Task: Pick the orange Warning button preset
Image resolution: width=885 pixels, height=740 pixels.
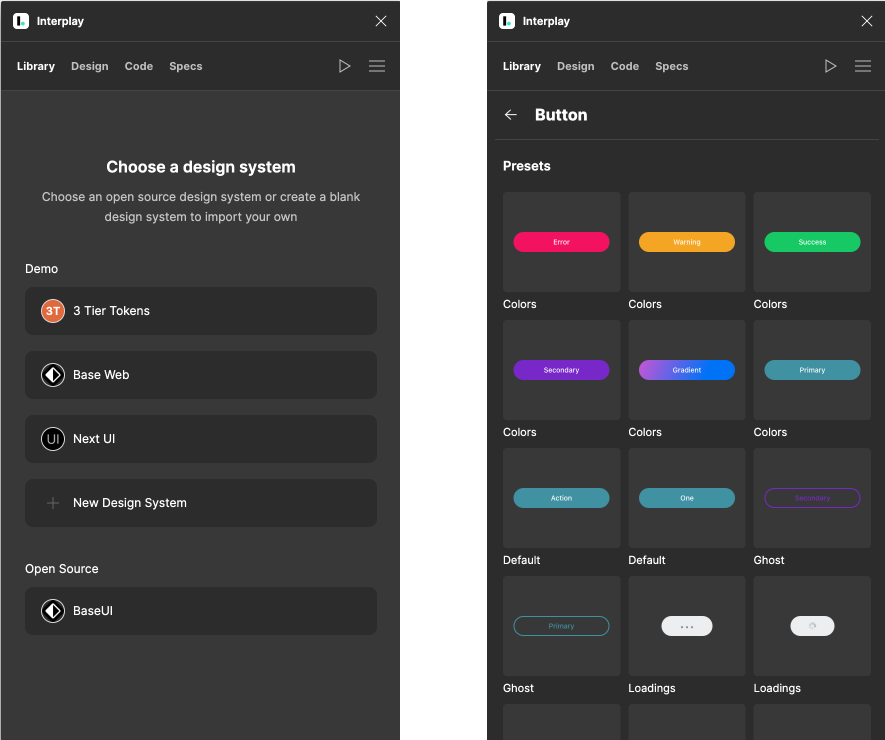Action: coord(687,242)
